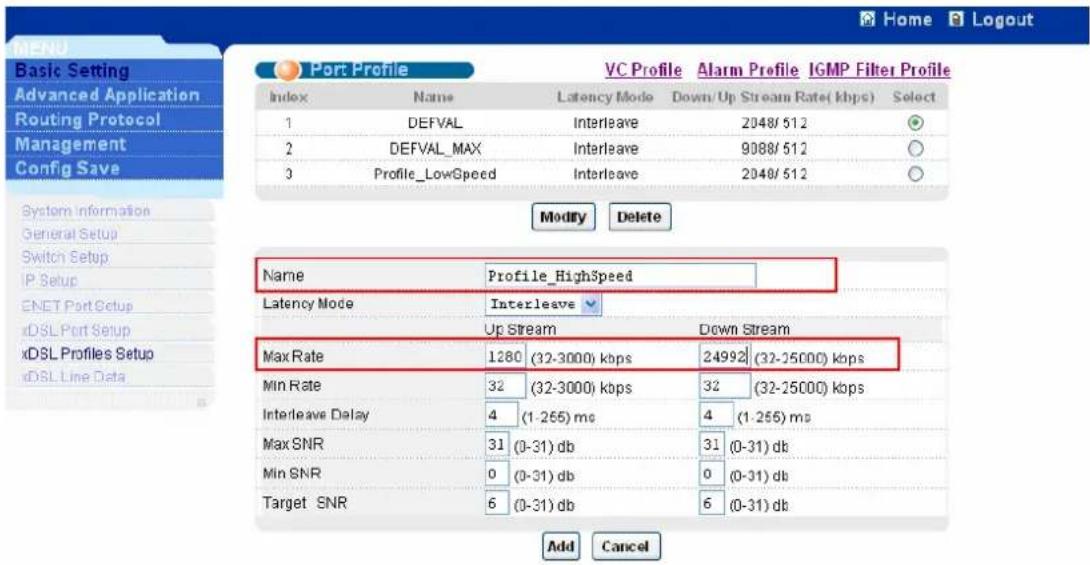Click the 9088/512 rate value
The height and width of the screenshot is (565, 1090).
[x=774, y=149]
